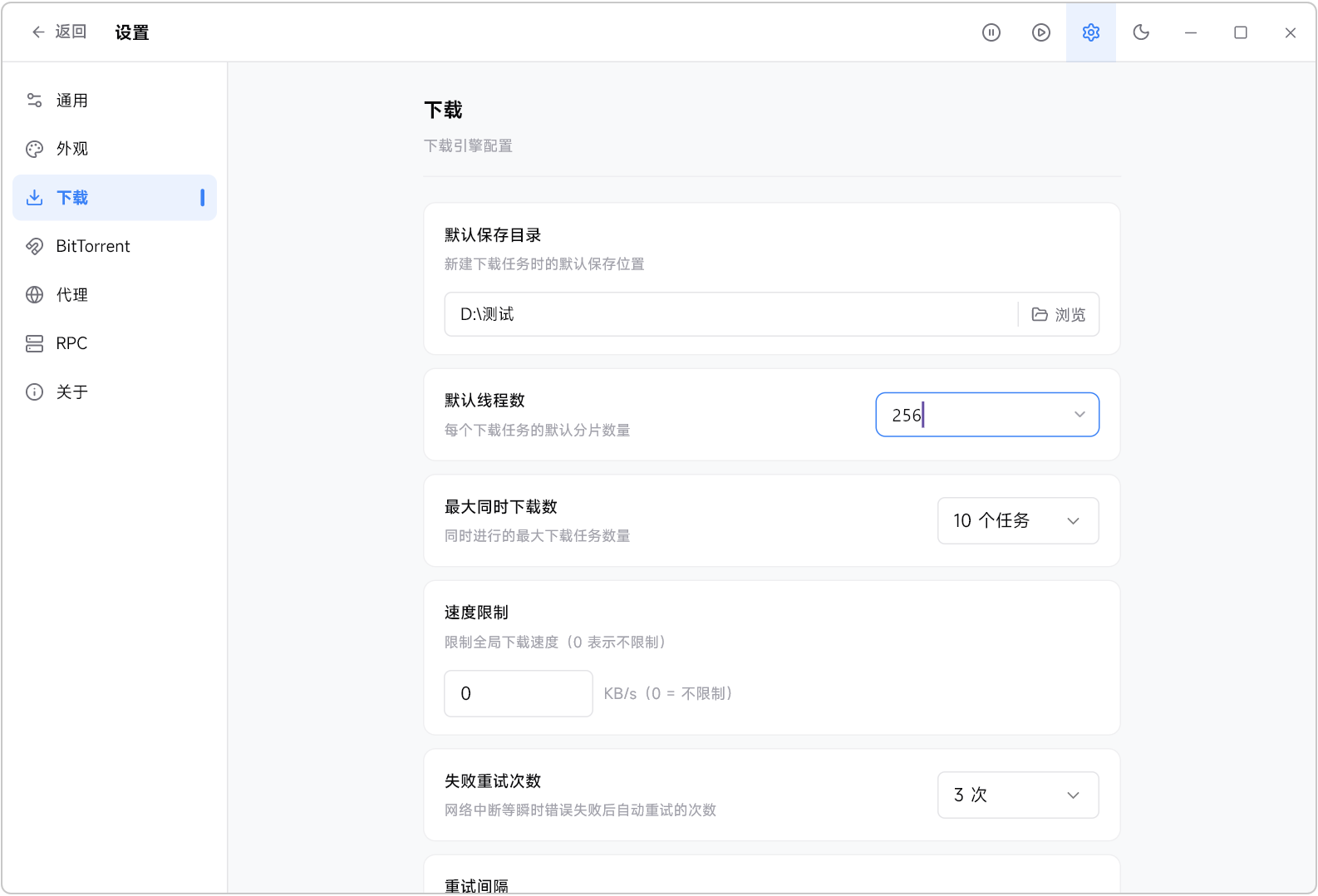This screenshot has width=1318, height=896.
Task: Open the BitTorrent settings section
Action: 115,246
